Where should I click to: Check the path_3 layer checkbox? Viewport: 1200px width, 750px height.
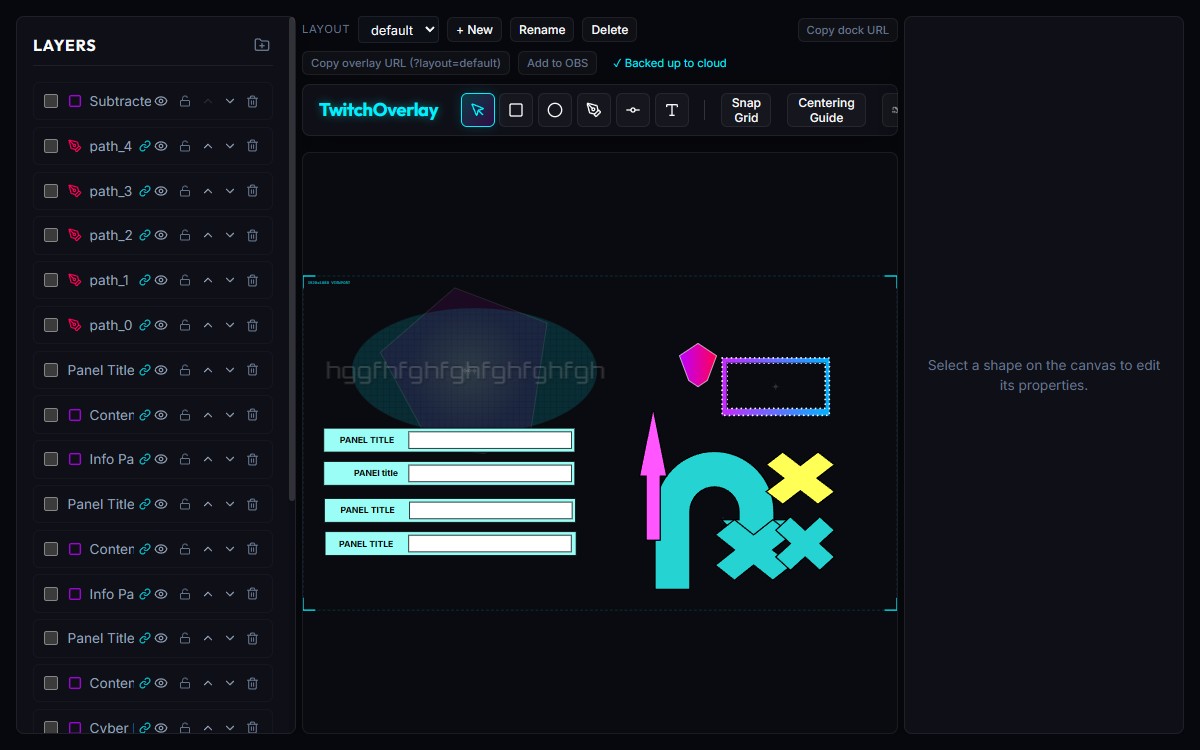pos(51,191)
